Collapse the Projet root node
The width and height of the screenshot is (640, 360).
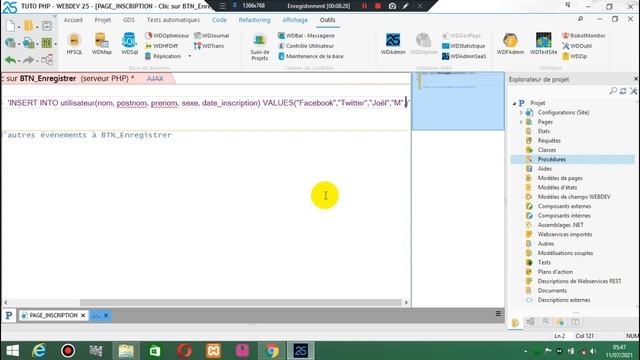[514, 103]
